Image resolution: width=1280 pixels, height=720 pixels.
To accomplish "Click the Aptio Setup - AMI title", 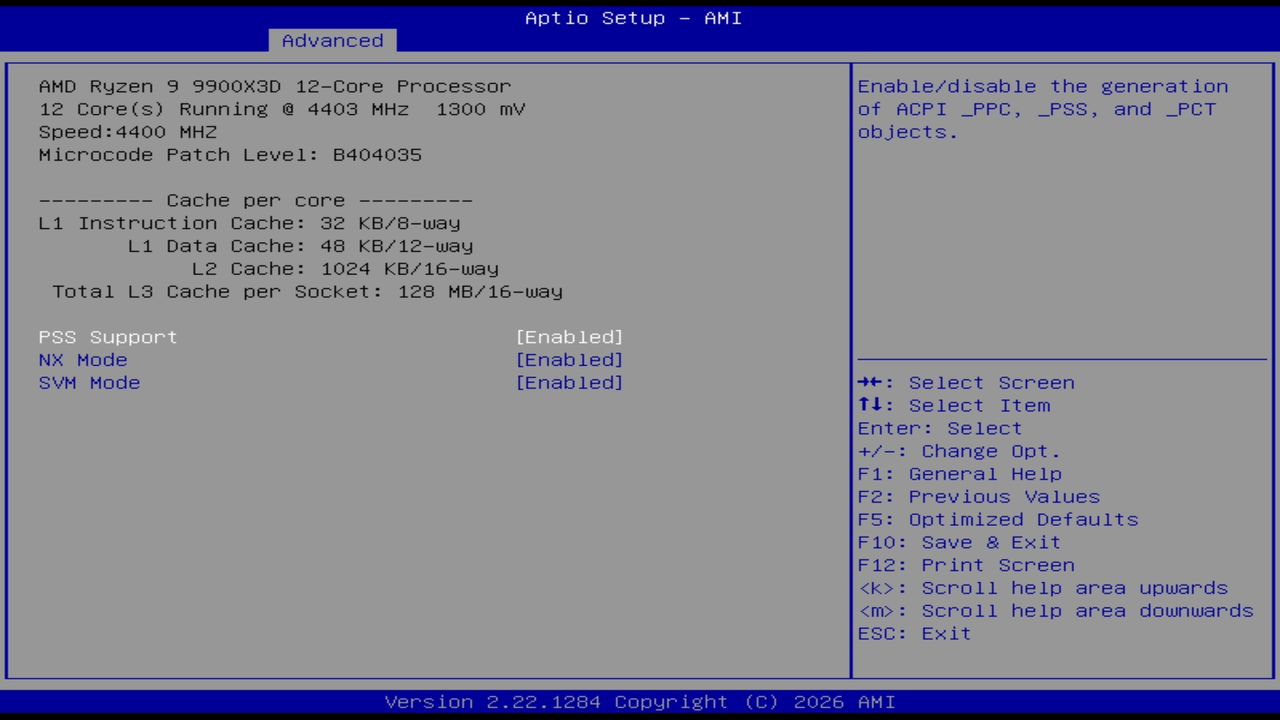I will coord(634,18).
